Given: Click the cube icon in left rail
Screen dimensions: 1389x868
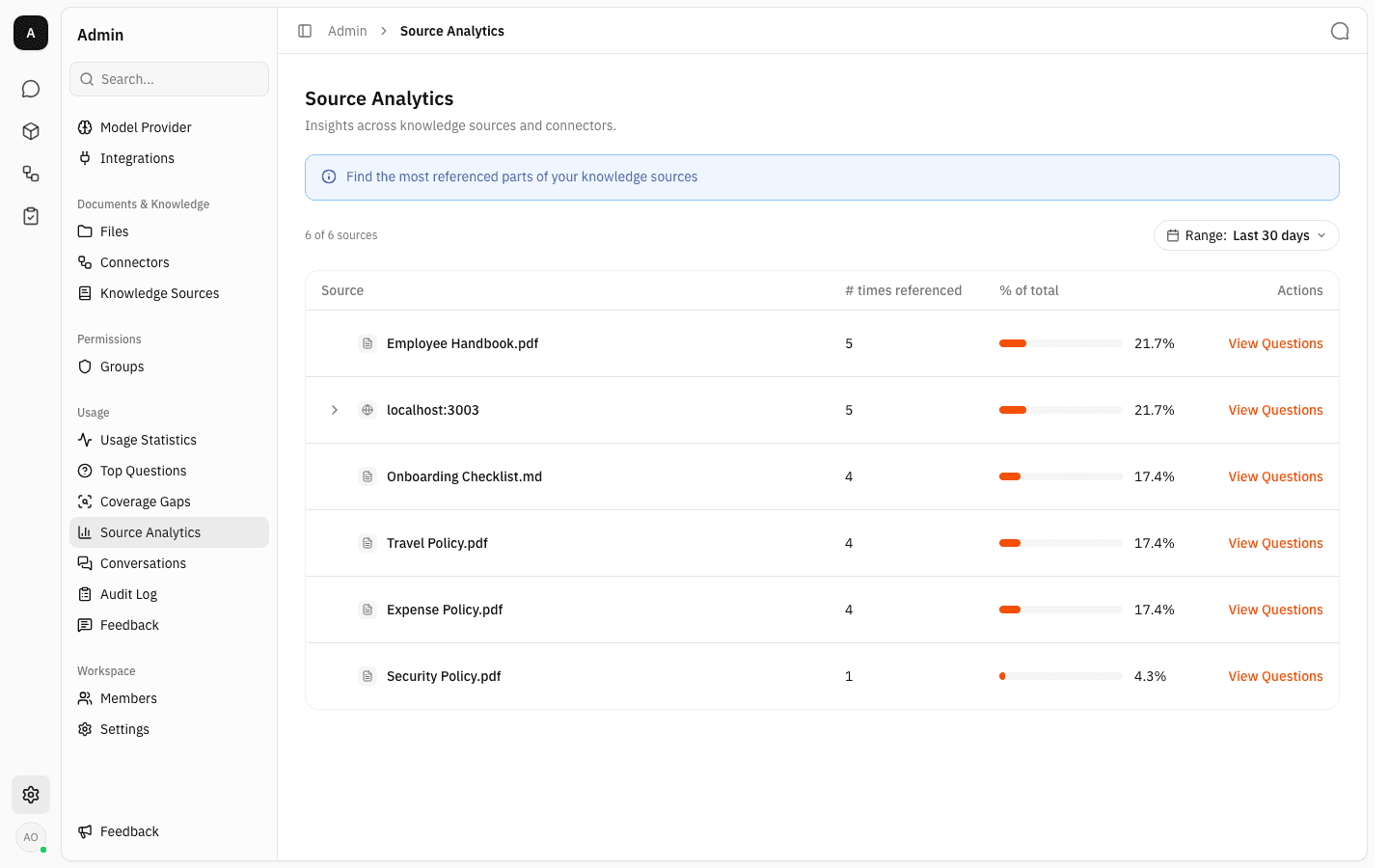Looking at the screenshot, I should (31, 131).
